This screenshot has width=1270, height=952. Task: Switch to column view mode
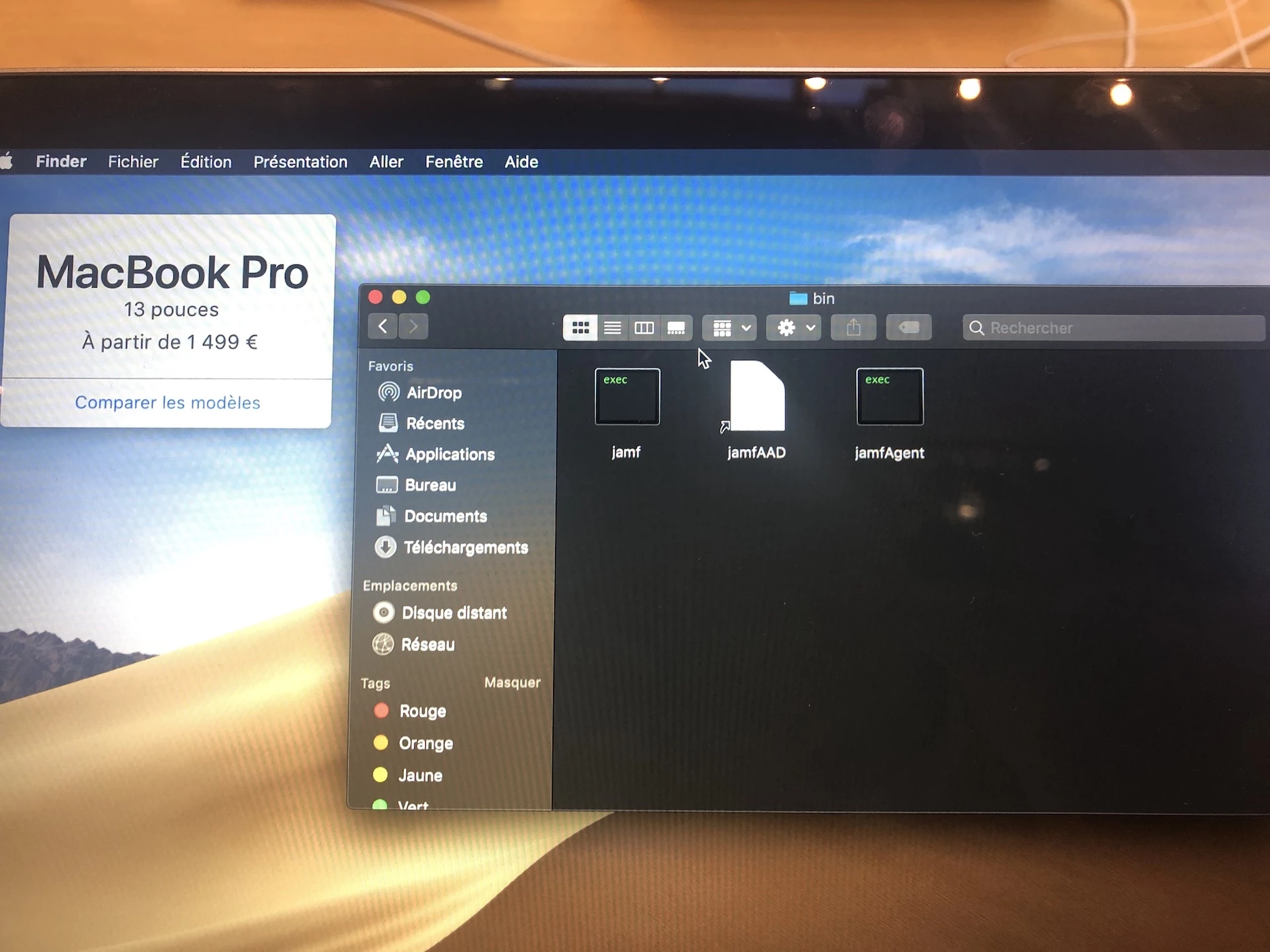click(644, 328)
